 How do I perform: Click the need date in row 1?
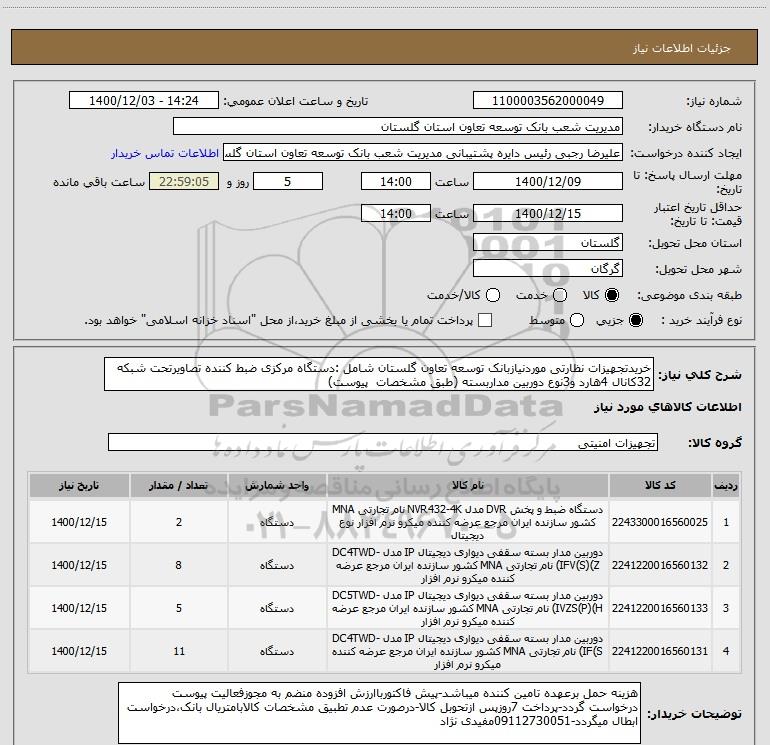(x=79, y=522)
